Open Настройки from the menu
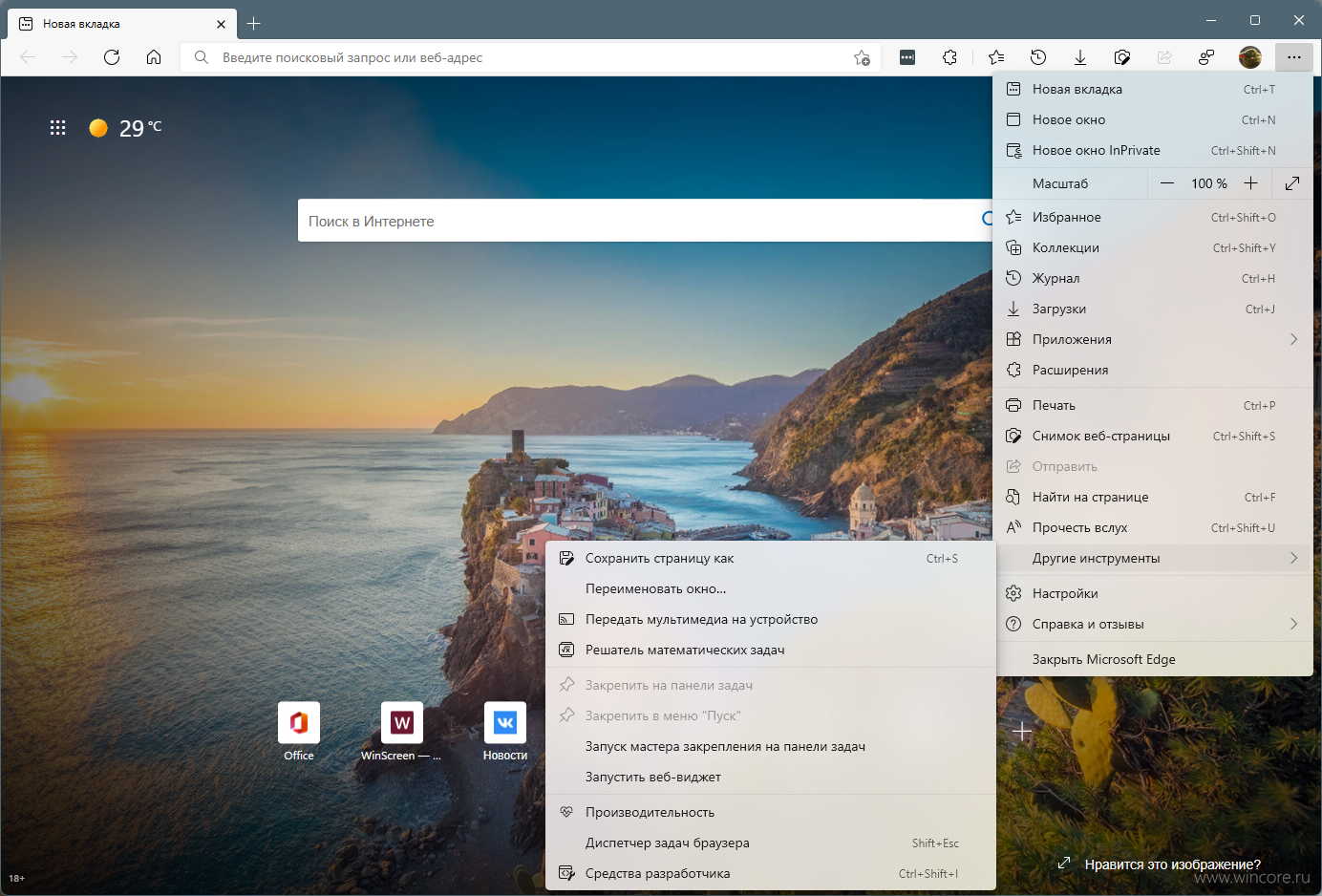 coord(1153,593)
